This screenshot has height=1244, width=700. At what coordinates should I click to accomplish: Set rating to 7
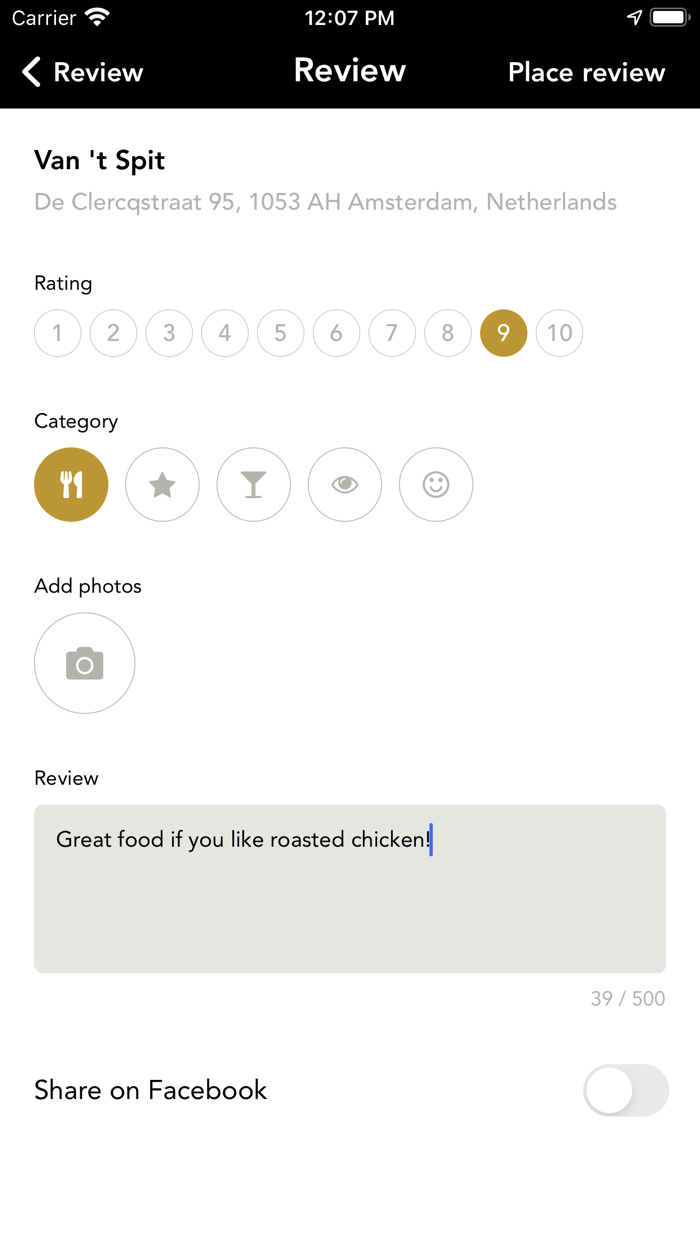(x=392, y=333)
